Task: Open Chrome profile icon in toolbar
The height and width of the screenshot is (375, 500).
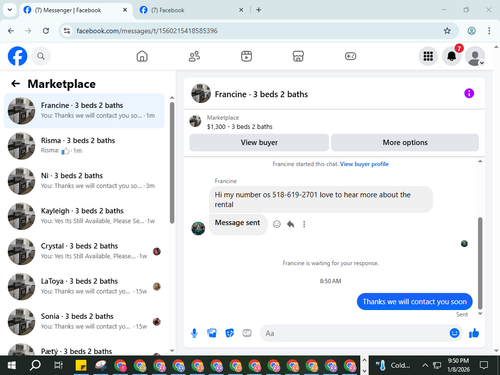Action: [x=471, y=31]
